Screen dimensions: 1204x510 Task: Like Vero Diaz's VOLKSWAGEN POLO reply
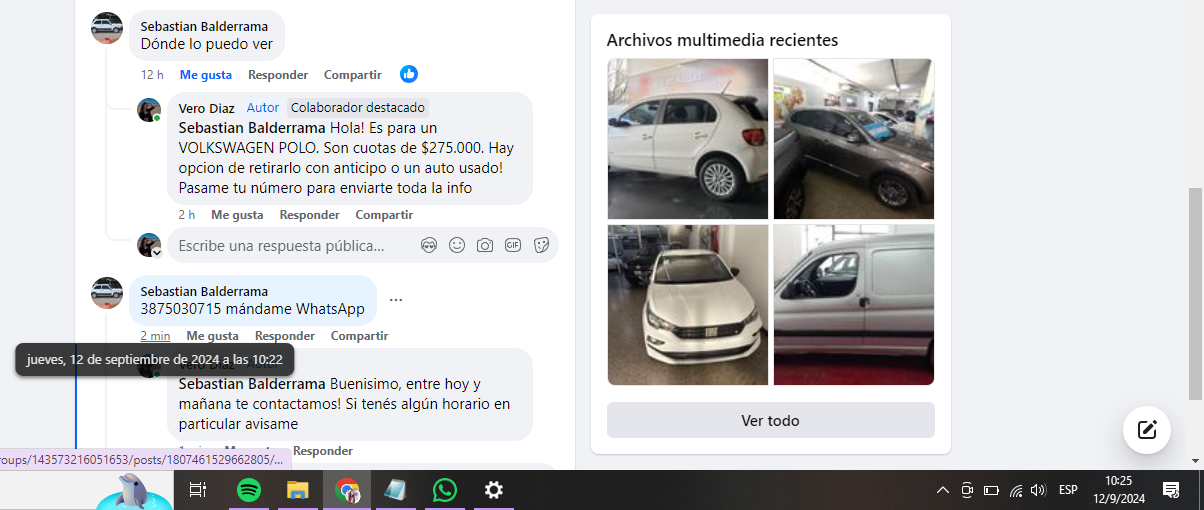point(237,215)
